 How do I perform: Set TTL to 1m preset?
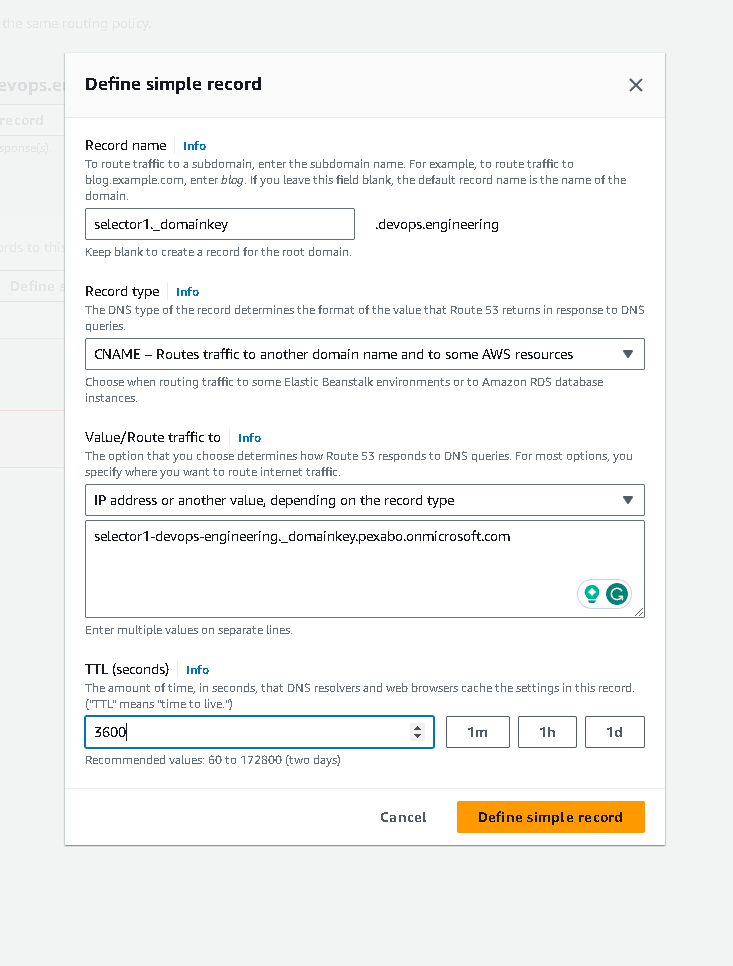pos(477,732)
